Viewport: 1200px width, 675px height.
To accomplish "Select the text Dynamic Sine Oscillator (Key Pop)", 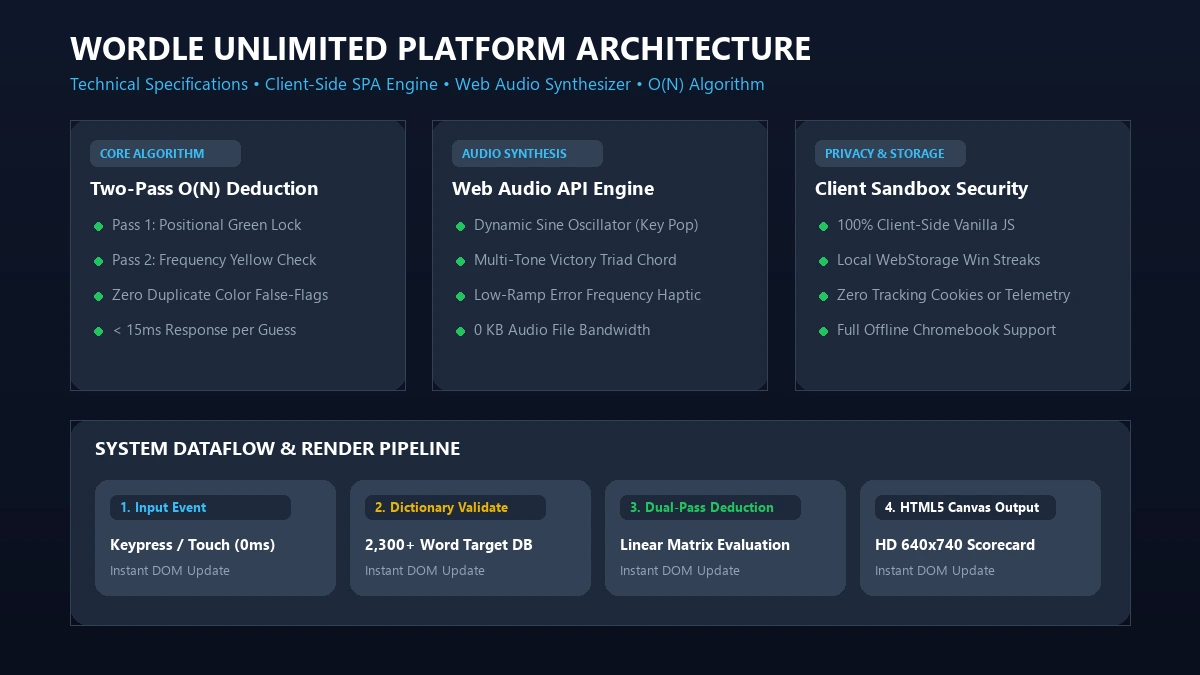I will pos(586,225).
